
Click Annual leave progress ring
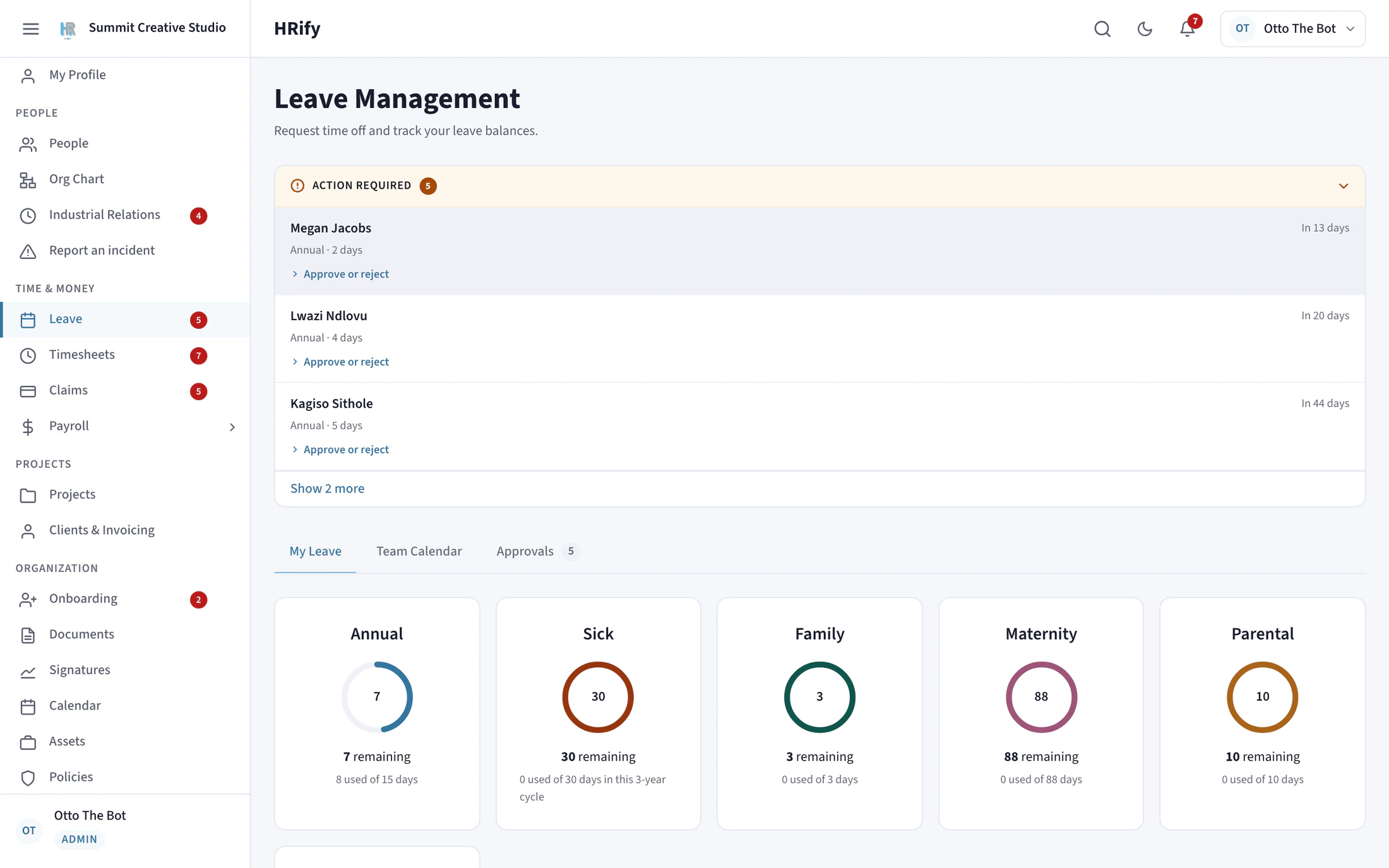(x=377, y=697)
